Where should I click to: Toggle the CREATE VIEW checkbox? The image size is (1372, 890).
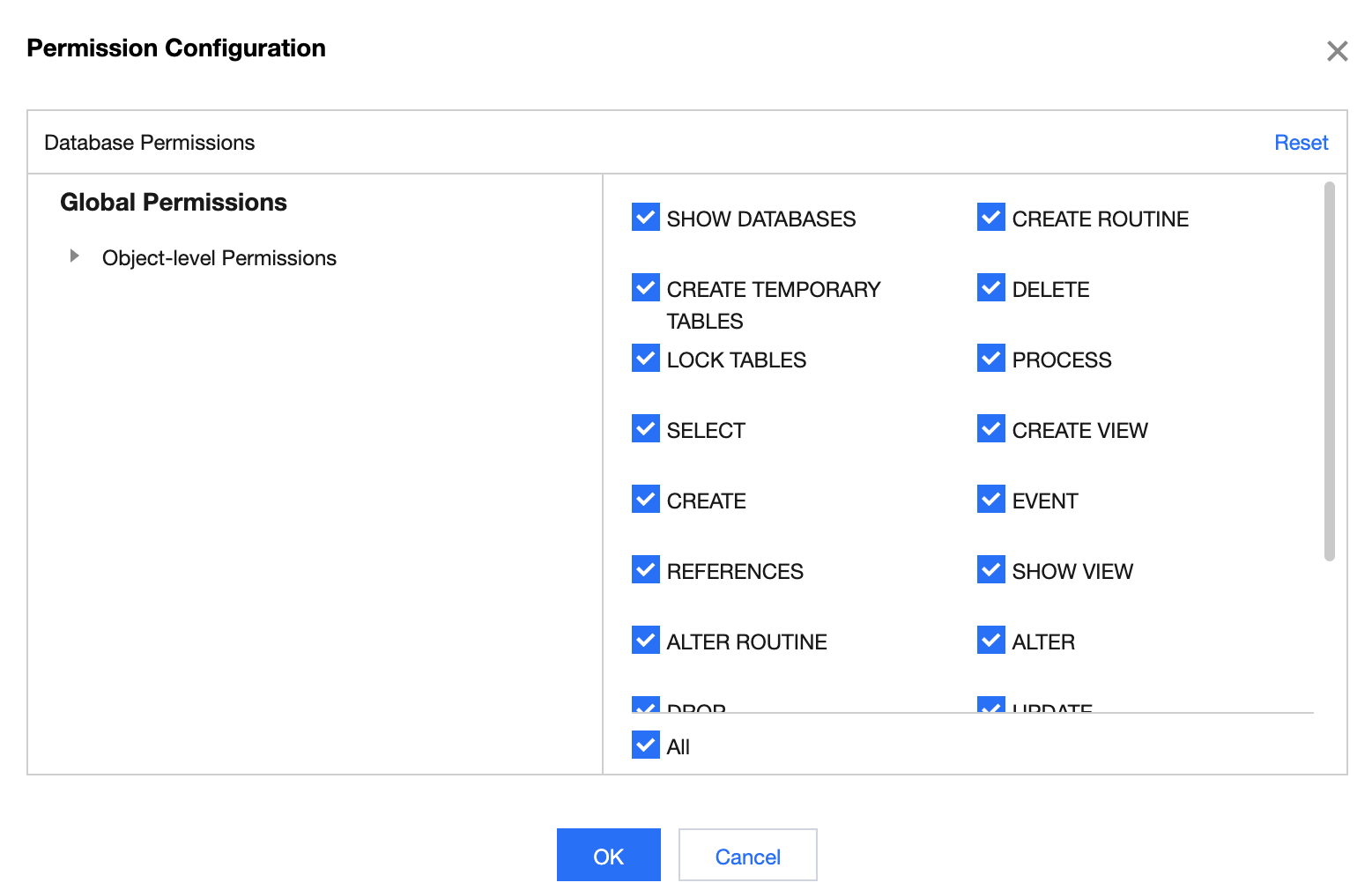(991, 428)
